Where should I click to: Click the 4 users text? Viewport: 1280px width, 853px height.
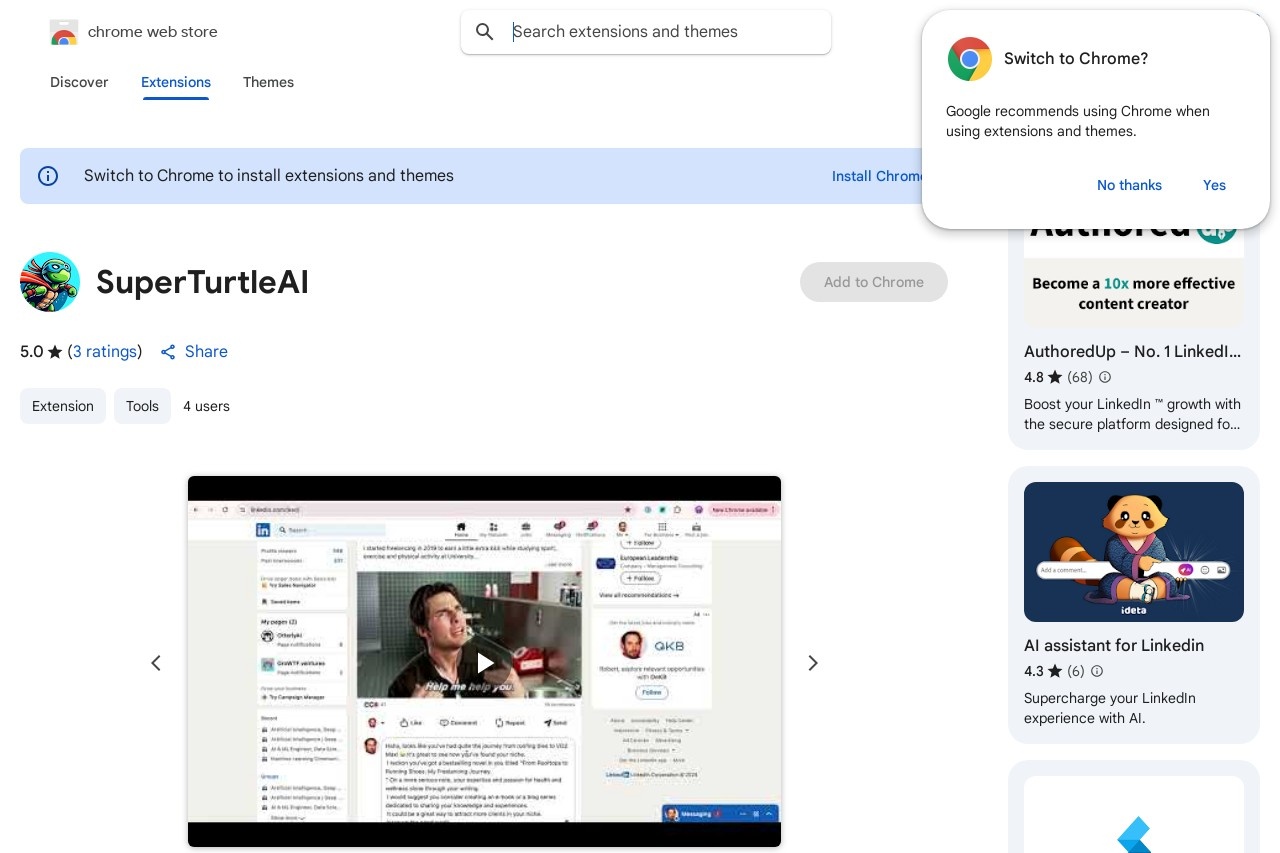point(207,406)
